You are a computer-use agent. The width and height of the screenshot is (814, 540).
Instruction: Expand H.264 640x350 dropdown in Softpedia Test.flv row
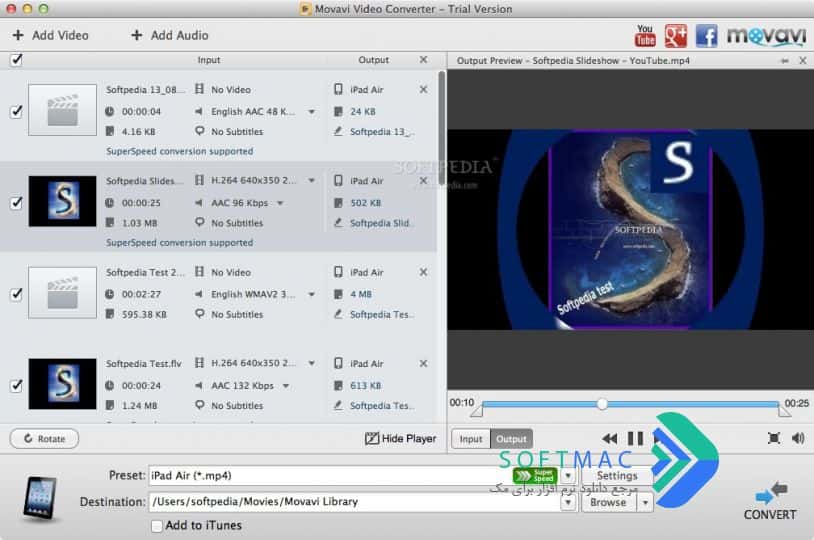click(x=311, y=363)
